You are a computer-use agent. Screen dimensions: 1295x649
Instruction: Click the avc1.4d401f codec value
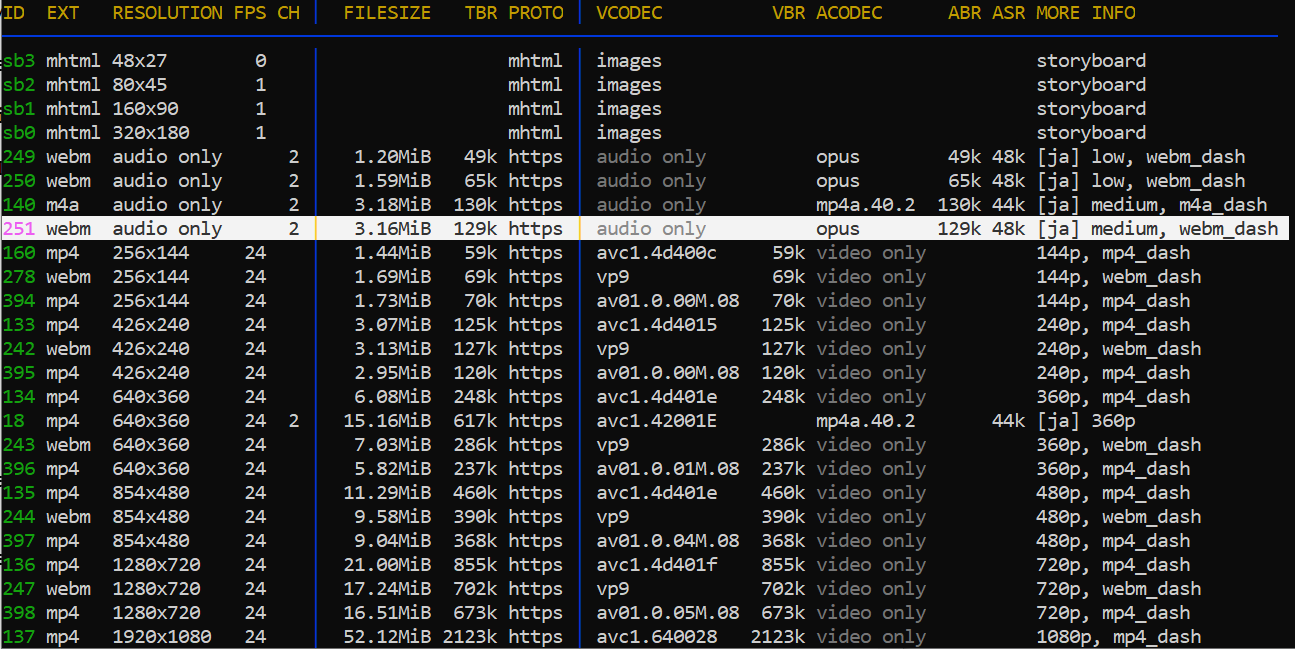(657, 565)
